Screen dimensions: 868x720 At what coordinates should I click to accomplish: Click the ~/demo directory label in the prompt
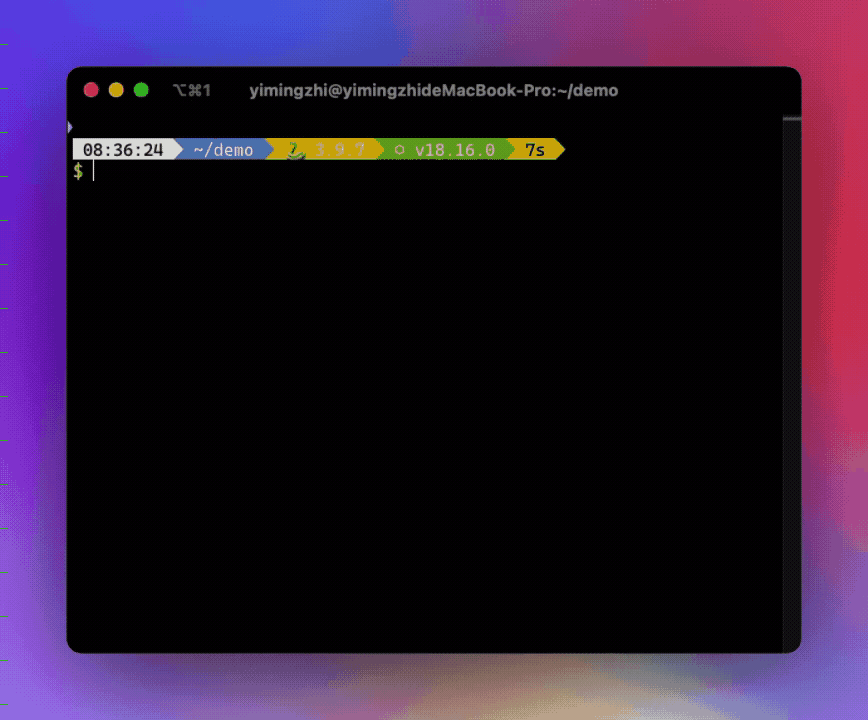coord(224,150)
